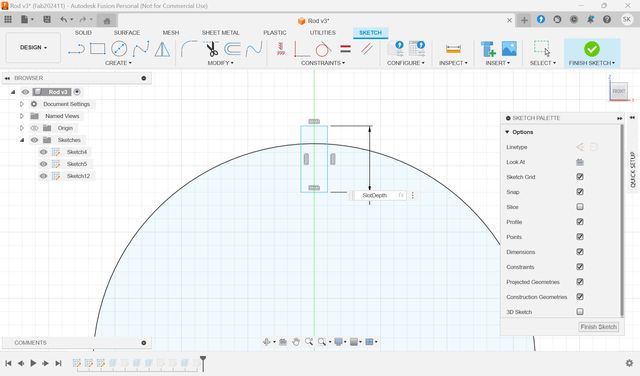Apply the Equal constraint

point(345,49)
